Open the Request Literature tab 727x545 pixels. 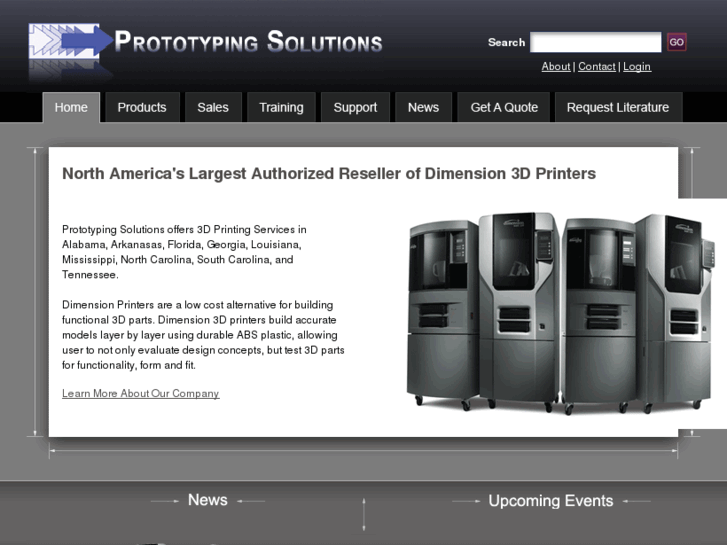coord(618,107)
